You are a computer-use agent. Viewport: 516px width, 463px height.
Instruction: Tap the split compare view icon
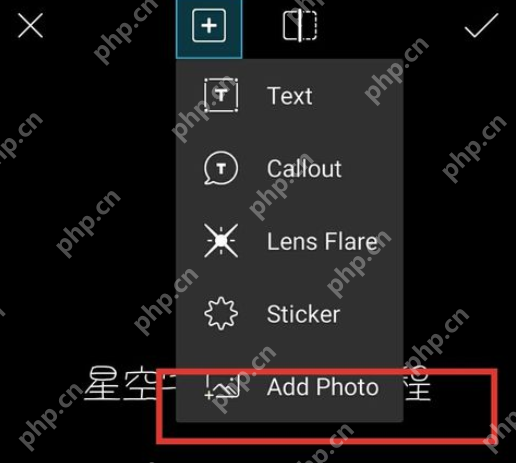pyautogui.click(x=300, y=26)
